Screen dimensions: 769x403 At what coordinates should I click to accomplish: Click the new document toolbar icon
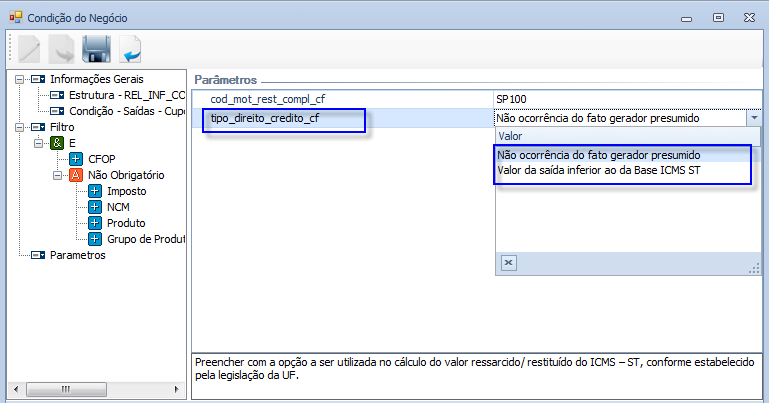click(x=29, y=49)
